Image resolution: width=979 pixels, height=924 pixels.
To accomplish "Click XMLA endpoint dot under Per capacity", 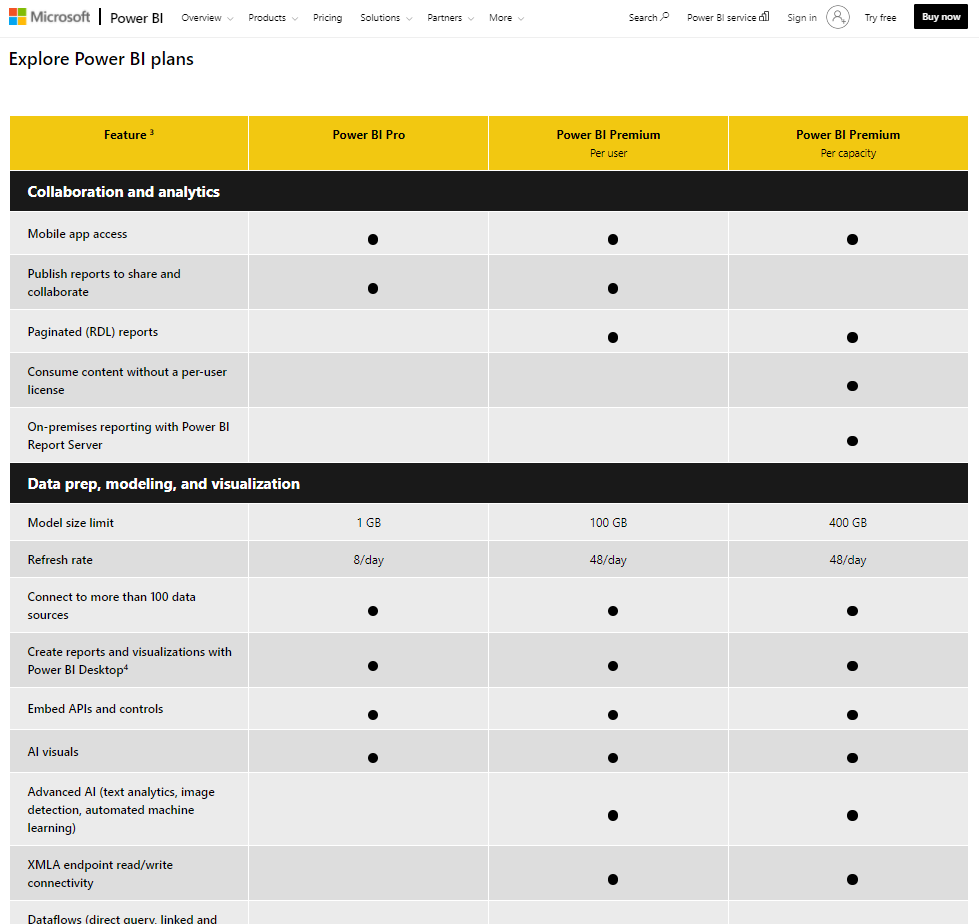I will point(852,879).
